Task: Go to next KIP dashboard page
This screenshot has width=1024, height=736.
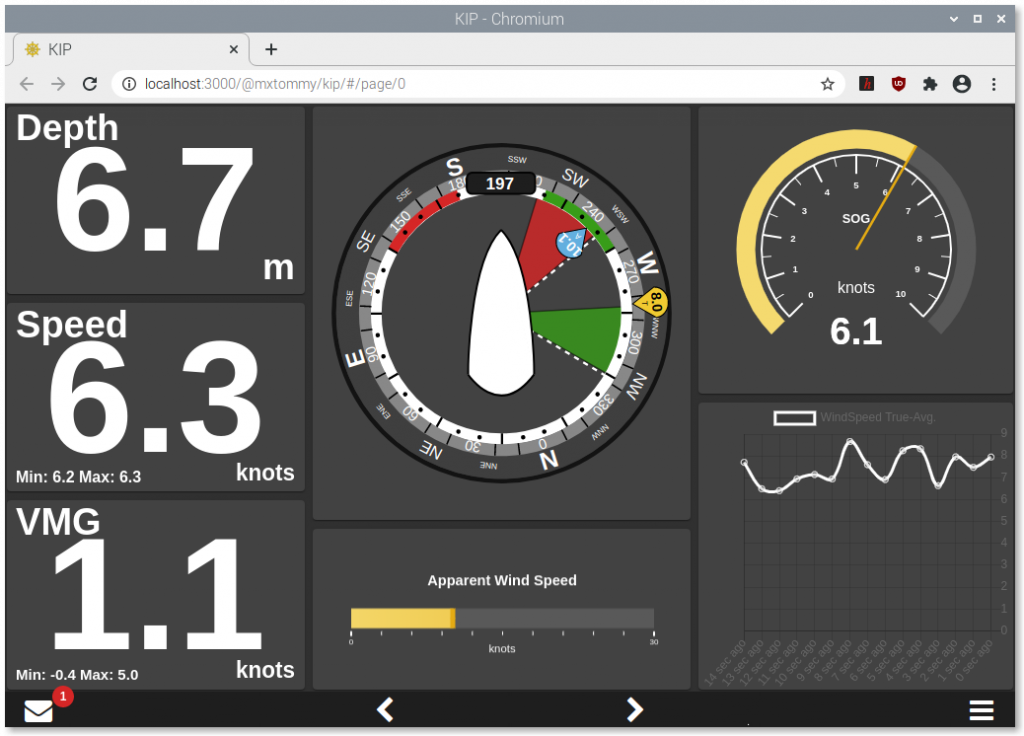Action: (635, 710)
